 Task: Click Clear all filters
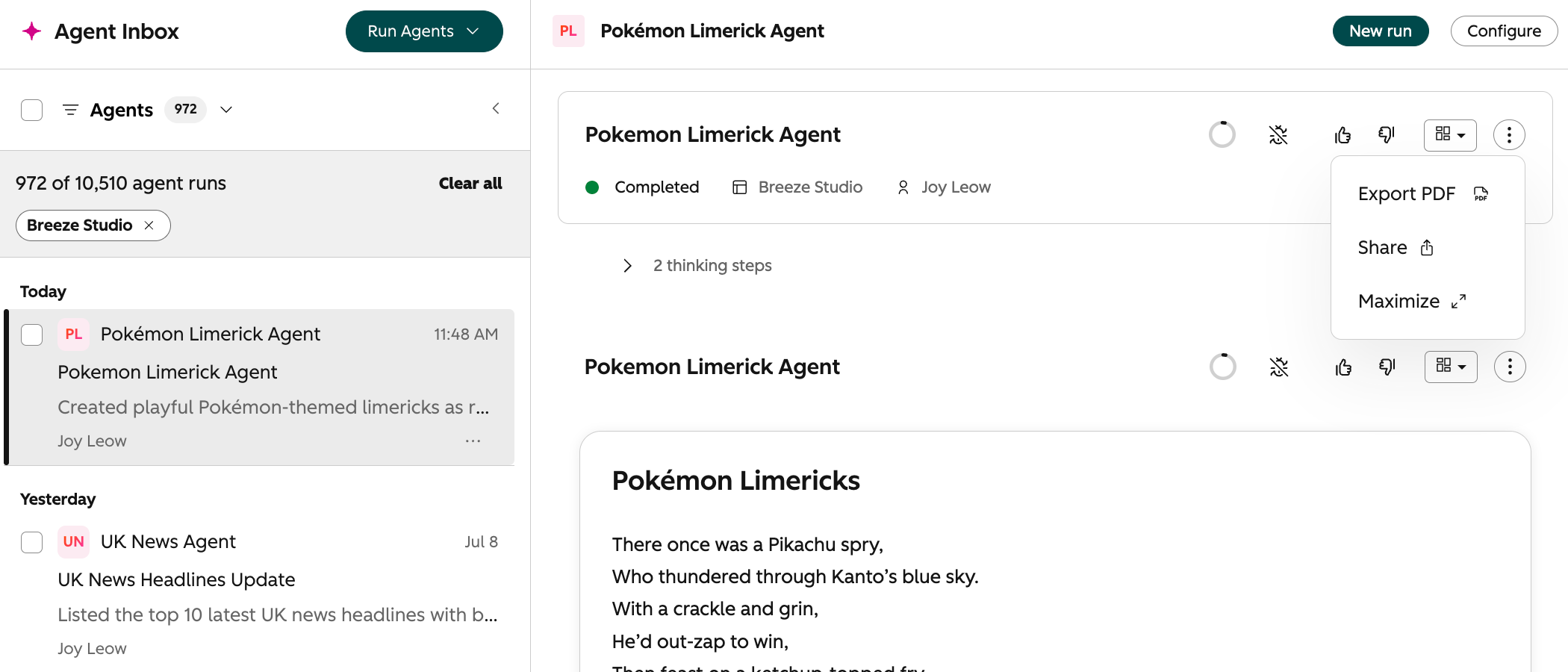click(x=470, y=183)
